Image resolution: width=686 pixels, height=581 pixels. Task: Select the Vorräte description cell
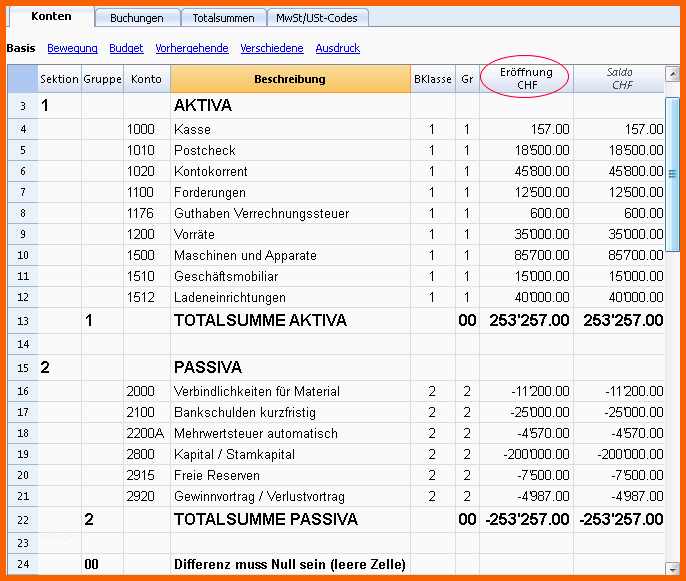click(x=290, y=234)
